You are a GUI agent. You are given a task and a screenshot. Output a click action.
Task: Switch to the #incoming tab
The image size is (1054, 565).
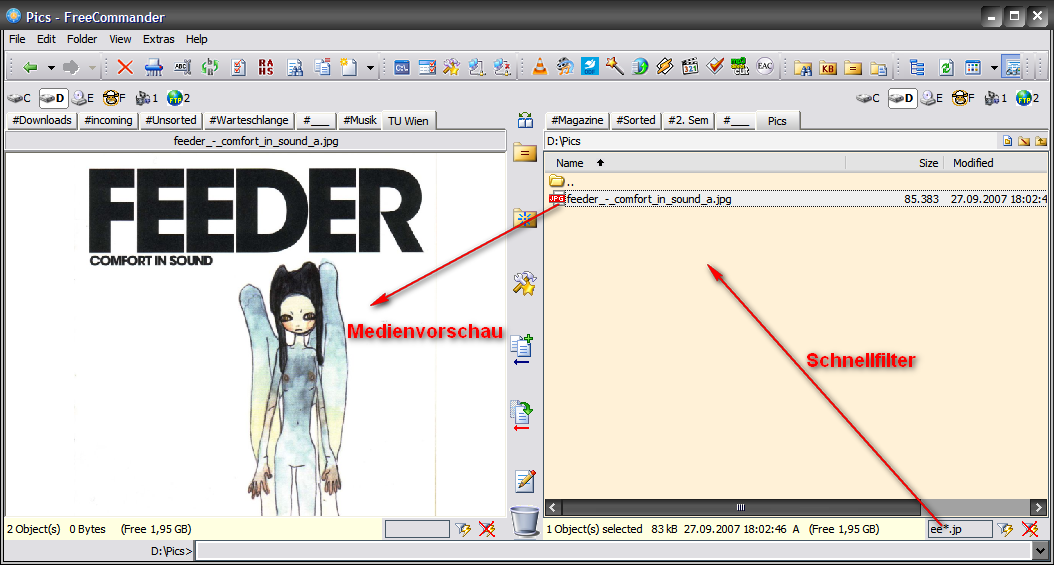click(109, 120)
